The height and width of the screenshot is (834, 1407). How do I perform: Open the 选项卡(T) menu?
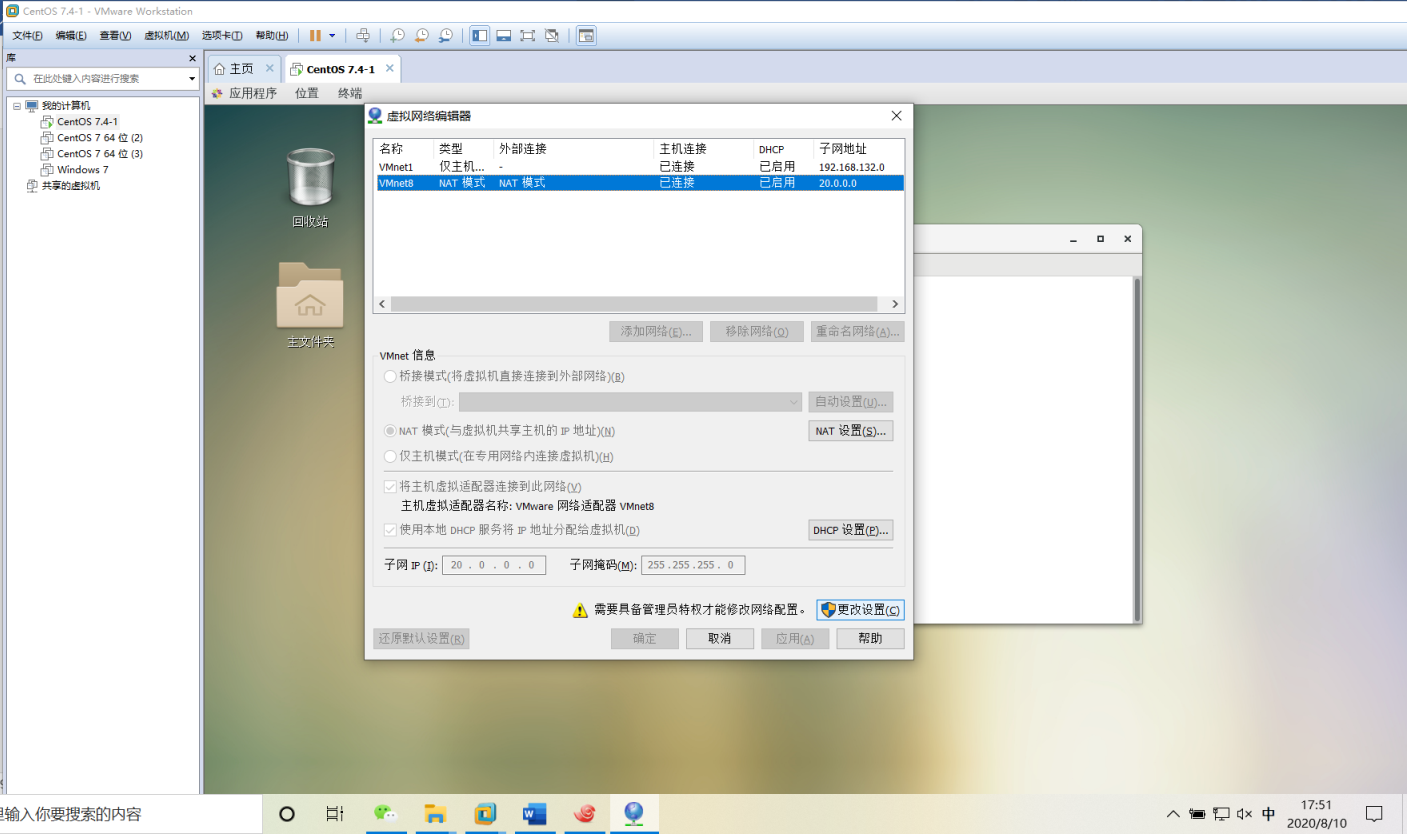(x=222, y=35)
